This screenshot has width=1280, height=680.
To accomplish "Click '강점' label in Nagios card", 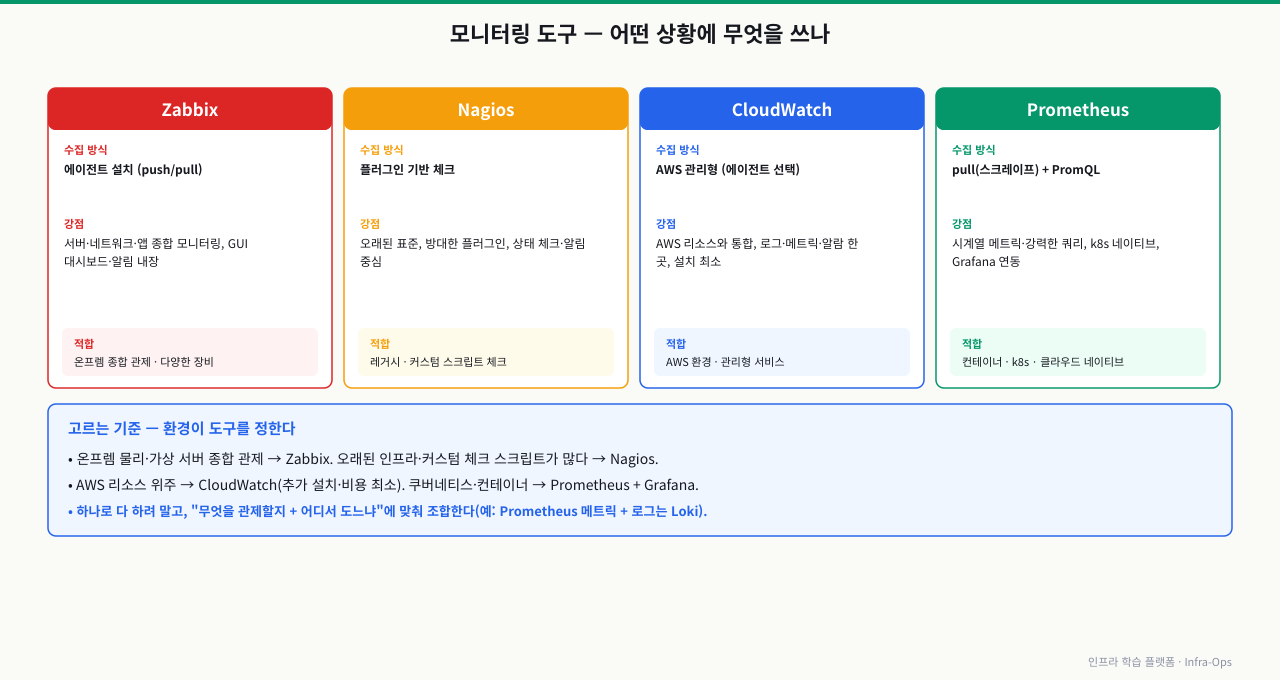I will pos(371,224).
